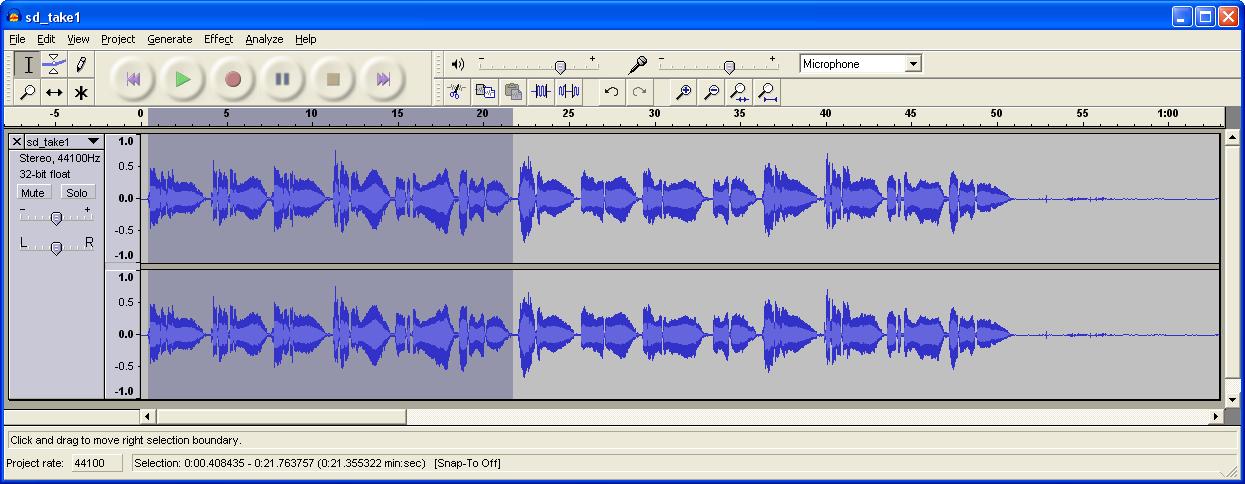The width and height of the screenshot is (1245, 484).
Task: Open the Microphone input source dropdown
Action: coord(912,64)
